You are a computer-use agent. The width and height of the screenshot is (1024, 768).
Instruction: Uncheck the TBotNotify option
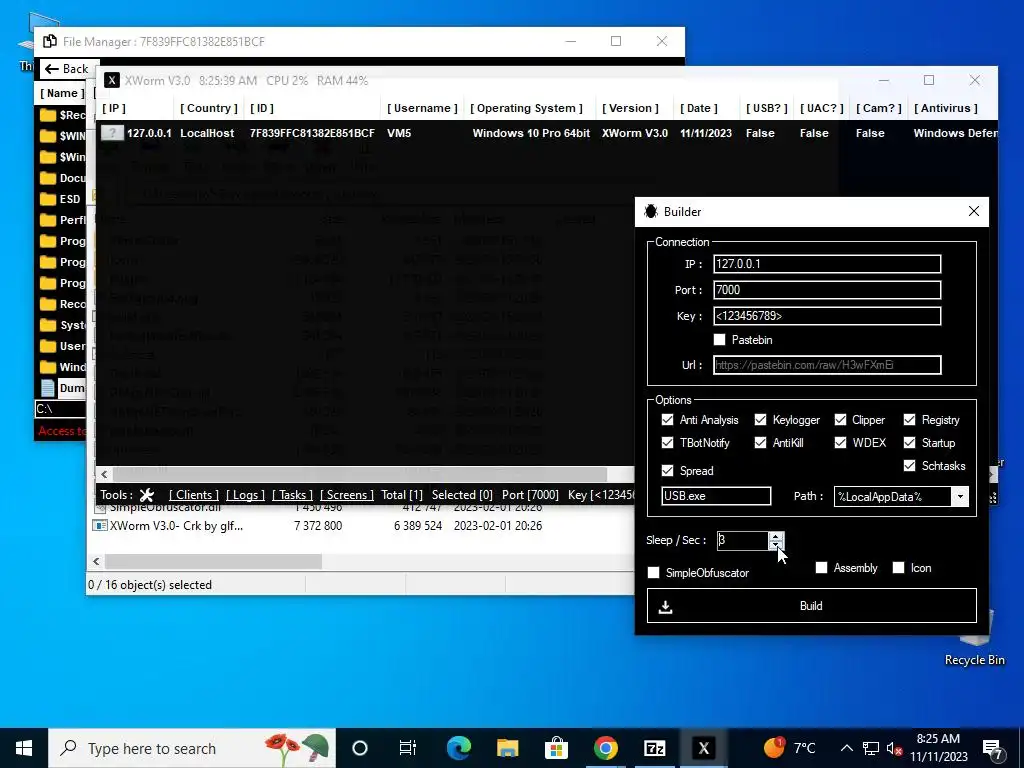pos(667,442)
